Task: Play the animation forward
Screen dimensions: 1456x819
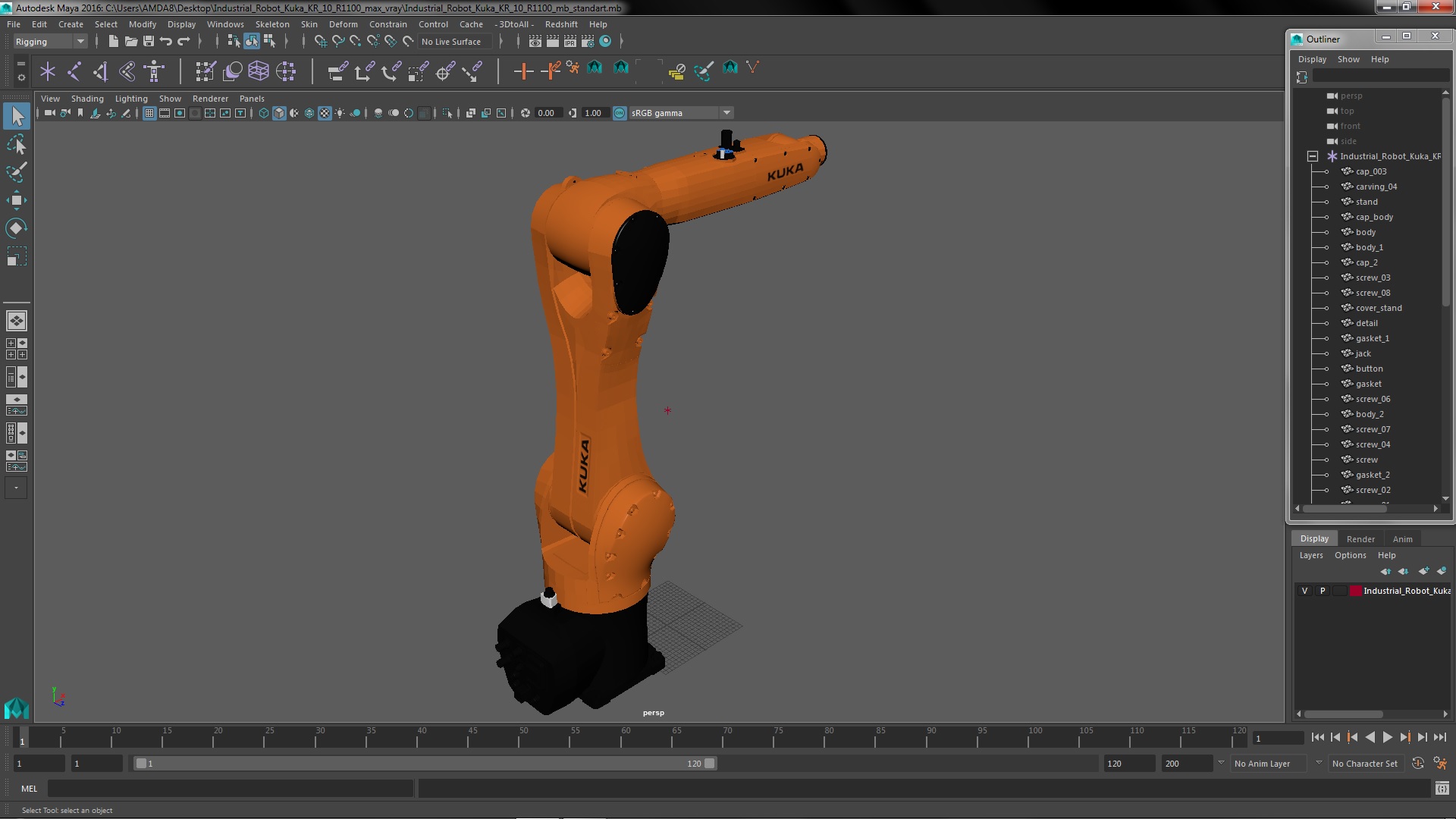Action: point(1387,737)
